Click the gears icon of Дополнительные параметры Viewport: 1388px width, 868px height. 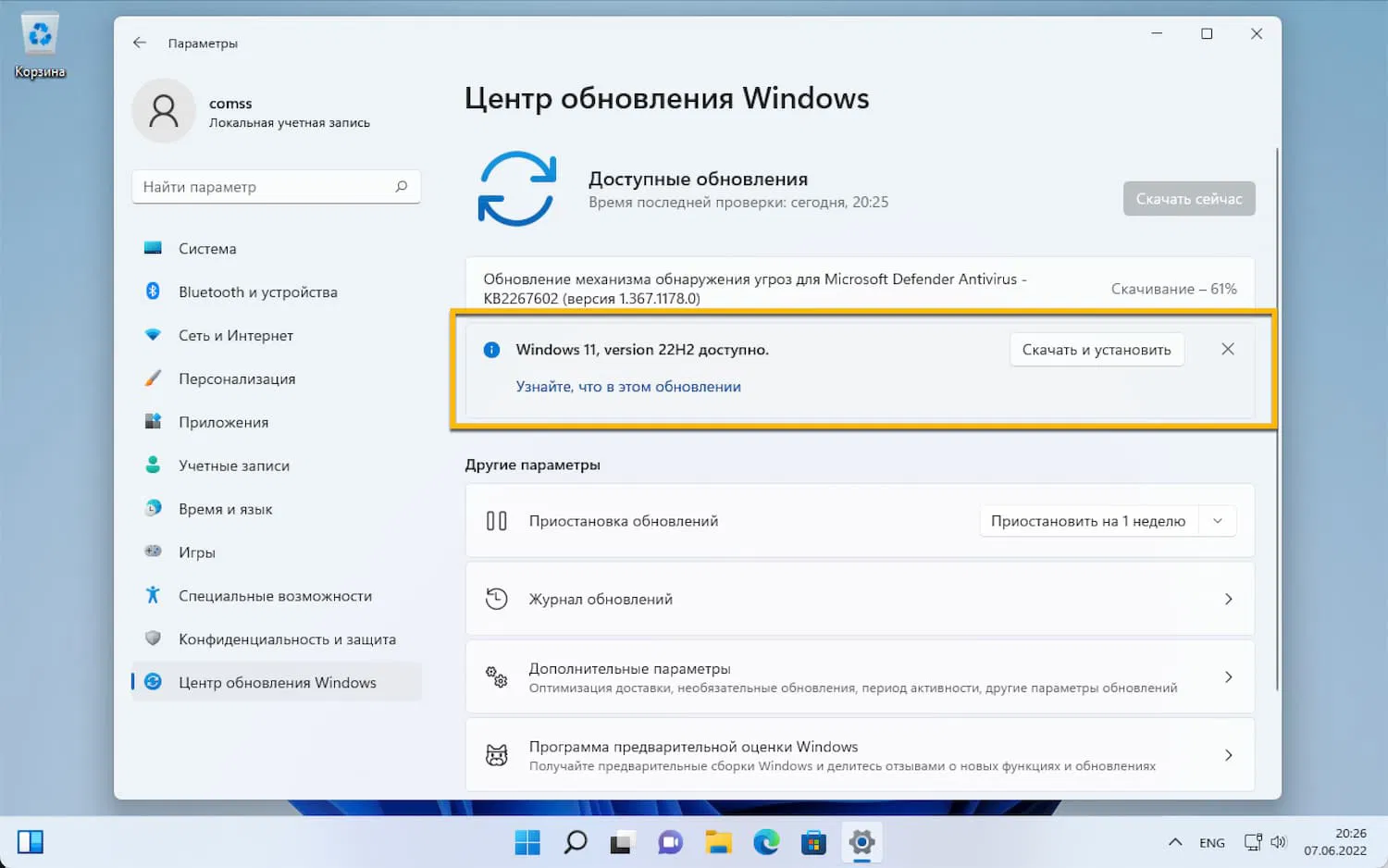pyautogui.click(x=497, y=677)
